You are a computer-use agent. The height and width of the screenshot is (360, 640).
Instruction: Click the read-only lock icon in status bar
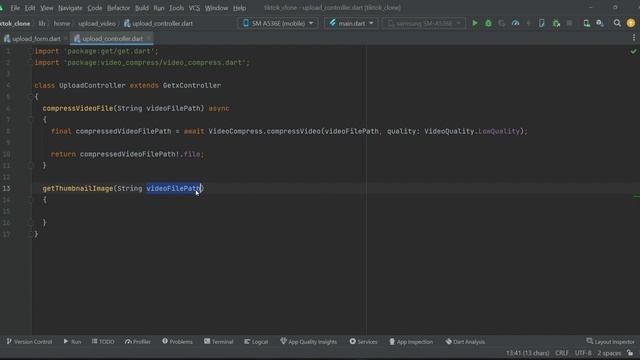pos(631,353)
